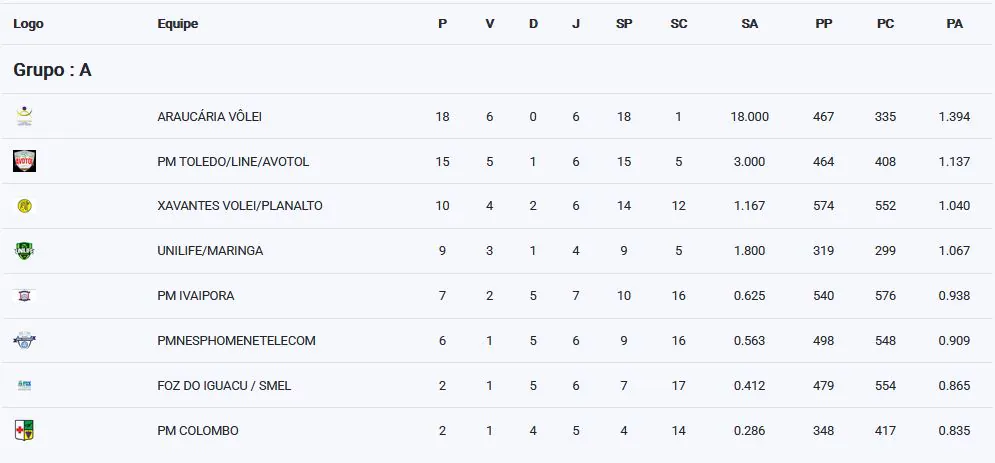
Task: Open the UNILIFE/MARINGA team name
Action: pos(210,251)
